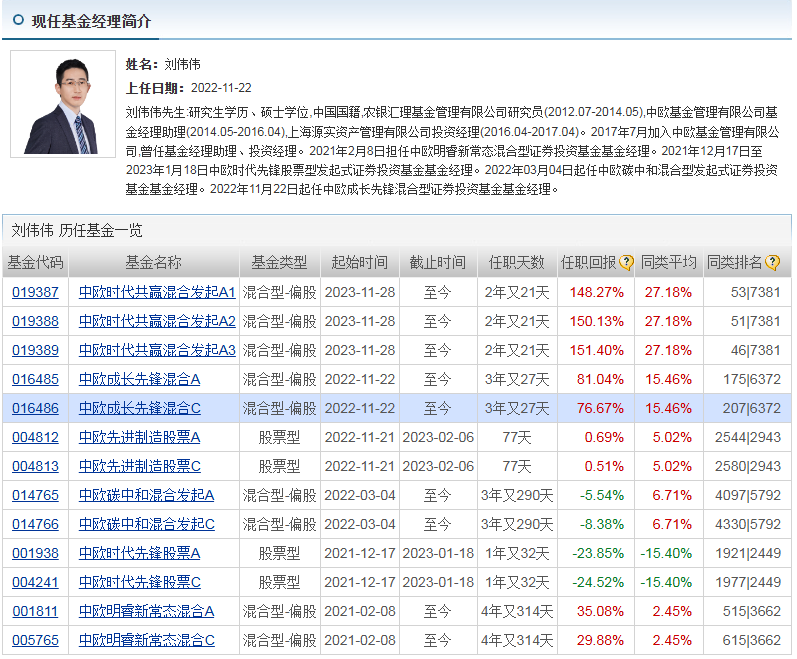Image resolution: width=797 pixels, height=659 pixels.
Task: Open fund code link 005765
Action: tap(35, 640)
